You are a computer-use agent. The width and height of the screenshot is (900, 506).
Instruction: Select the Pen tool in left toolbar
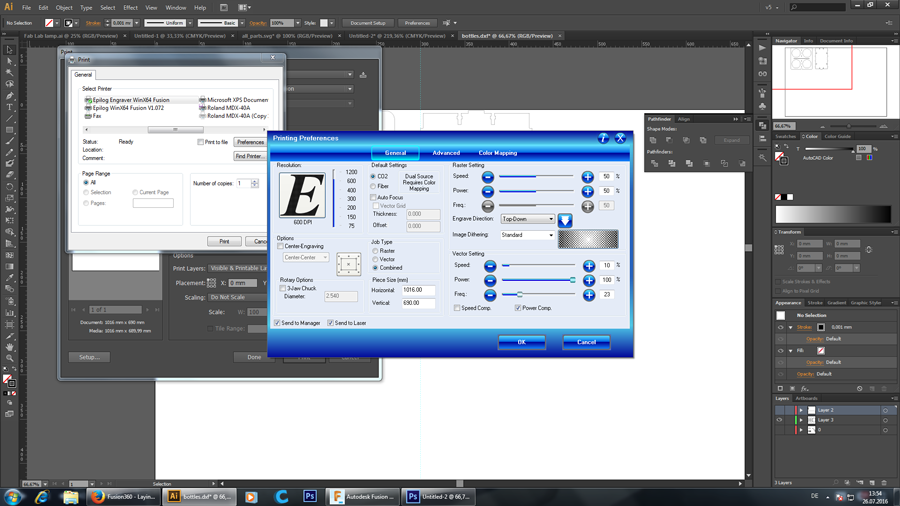click(9, 95)
